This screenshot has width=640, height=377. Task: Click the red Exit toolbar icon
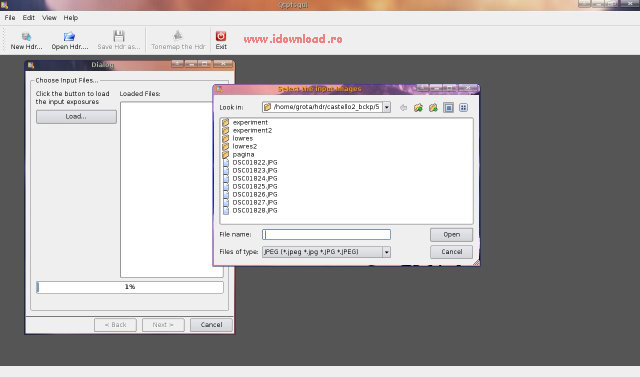[221, 36]
